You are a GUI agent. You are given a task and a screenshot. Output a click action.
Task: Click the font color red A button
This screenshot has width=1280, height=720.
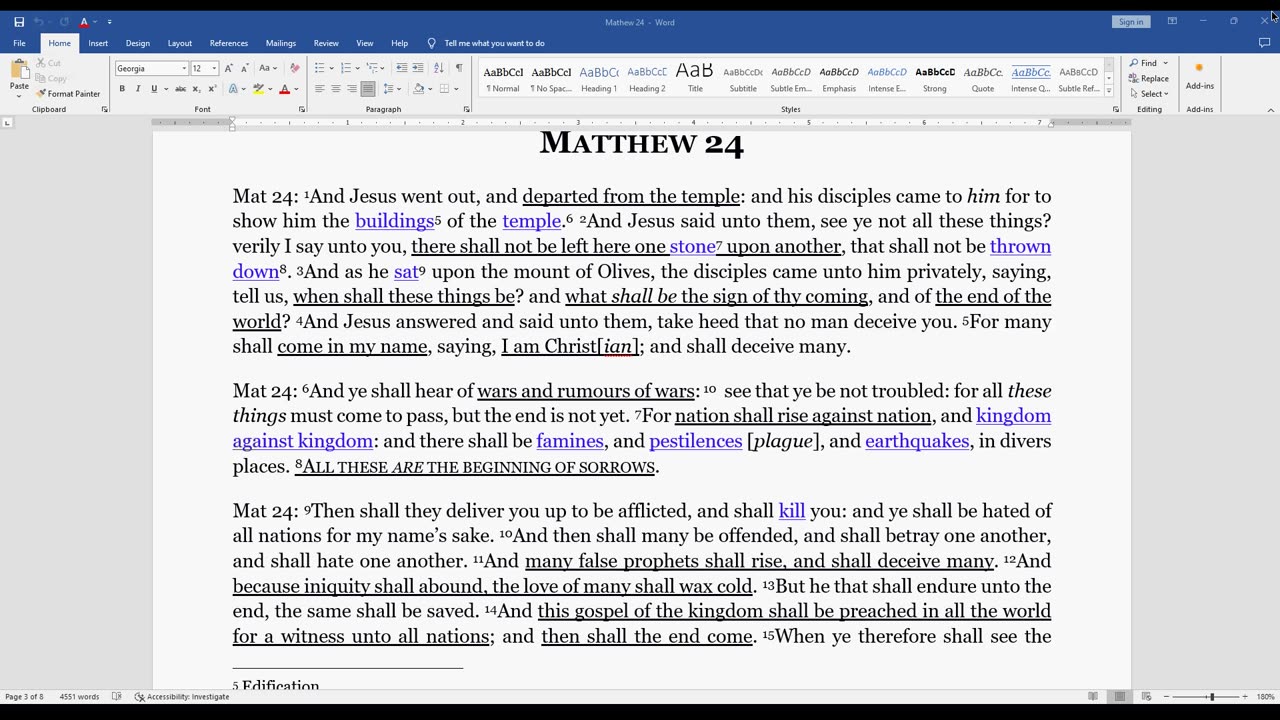point(284,89)
